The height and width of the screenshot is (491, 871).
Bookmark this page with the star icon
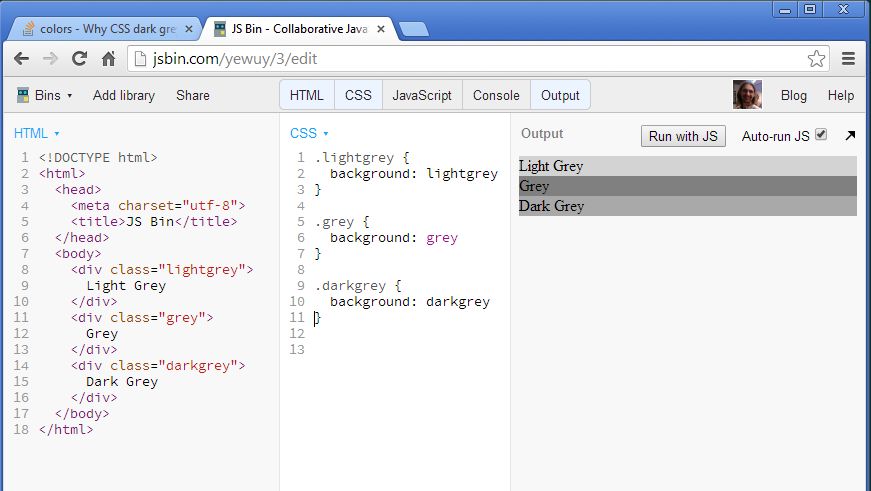tap(816, 58)
